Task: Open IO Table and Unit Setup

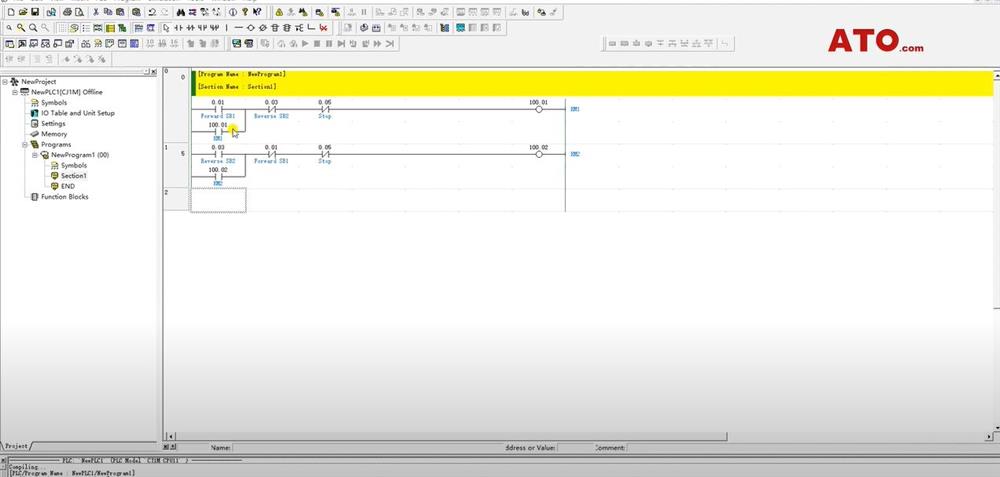Action: pyautogui.click(x=77, y=113)
